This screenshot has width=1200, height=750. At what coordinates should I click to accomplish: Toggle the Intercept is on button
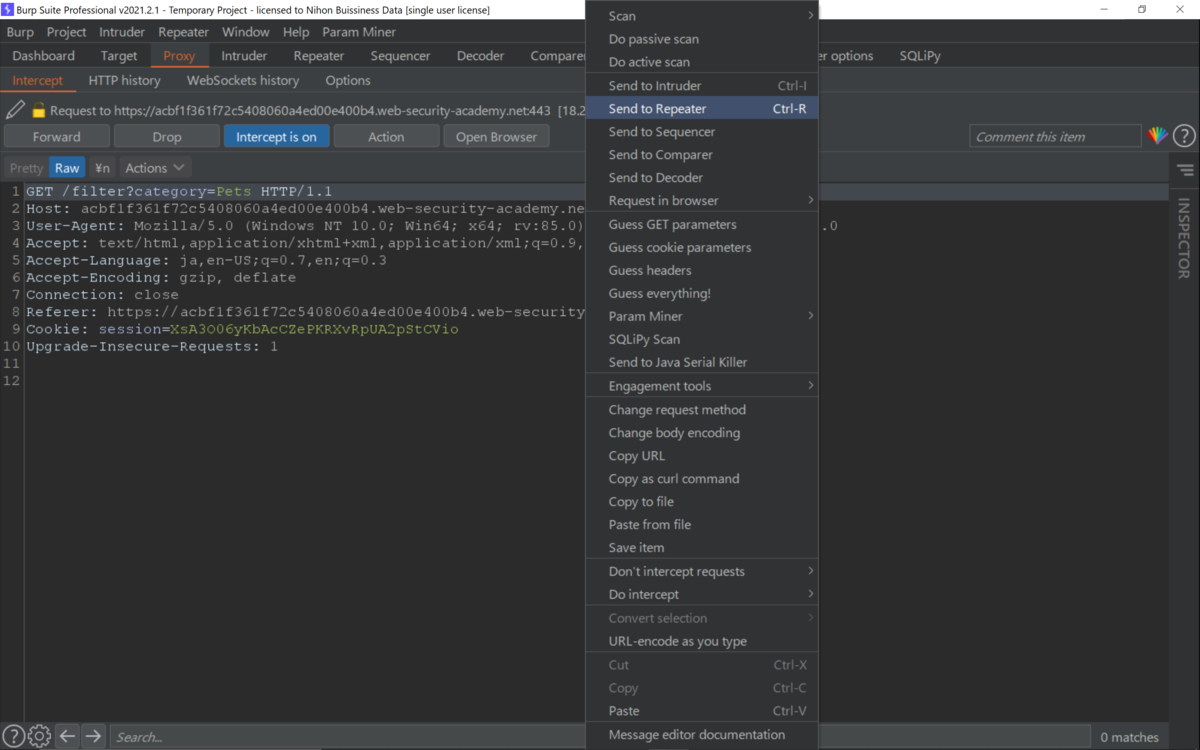(276, 137)
